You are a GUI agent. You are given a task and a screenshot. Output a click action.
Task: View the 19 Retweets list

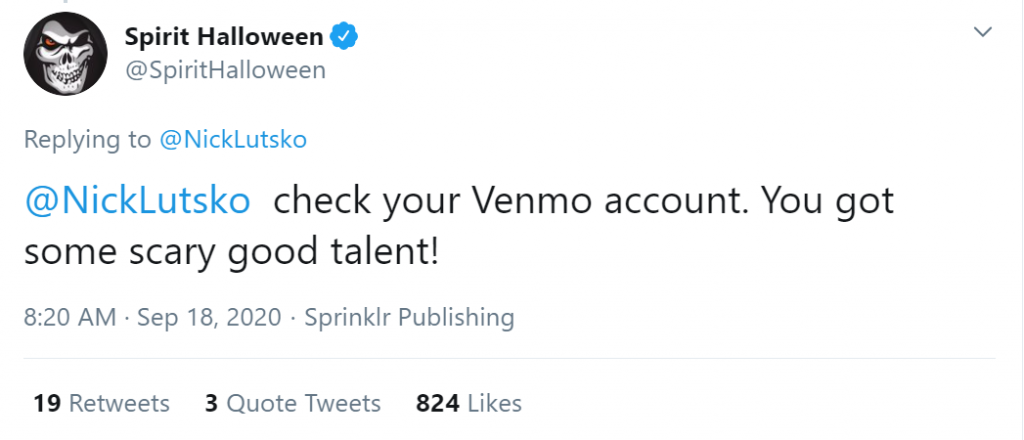[x=101, y=403]
